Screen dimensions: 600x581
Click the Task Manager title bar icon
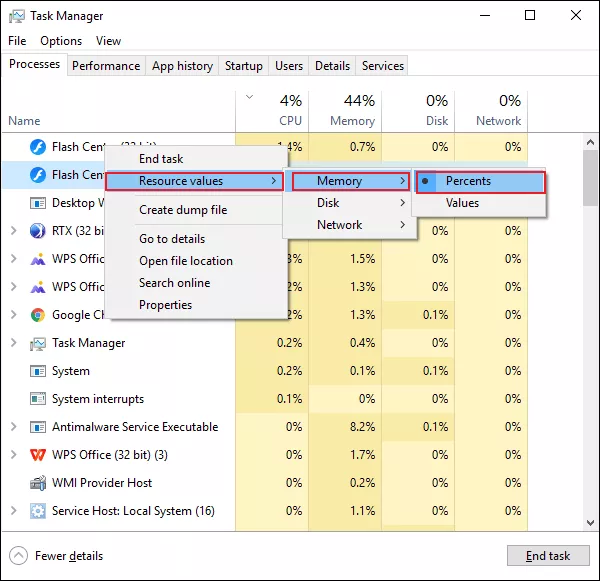[x=17, y=16]
